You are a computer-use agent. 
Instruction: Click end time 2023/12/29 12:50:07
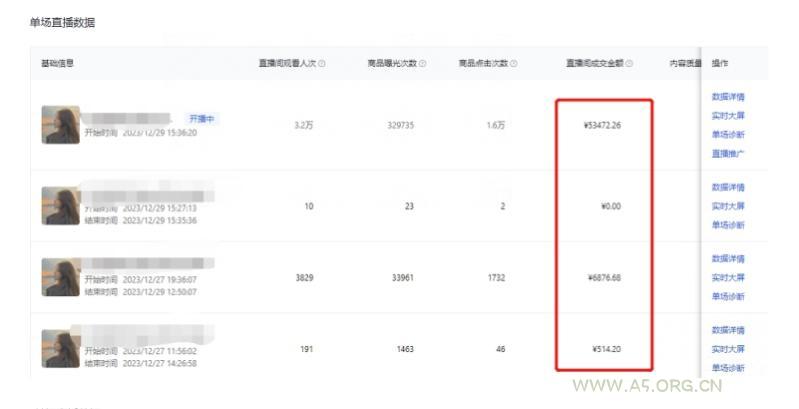[x=159, y=291]
